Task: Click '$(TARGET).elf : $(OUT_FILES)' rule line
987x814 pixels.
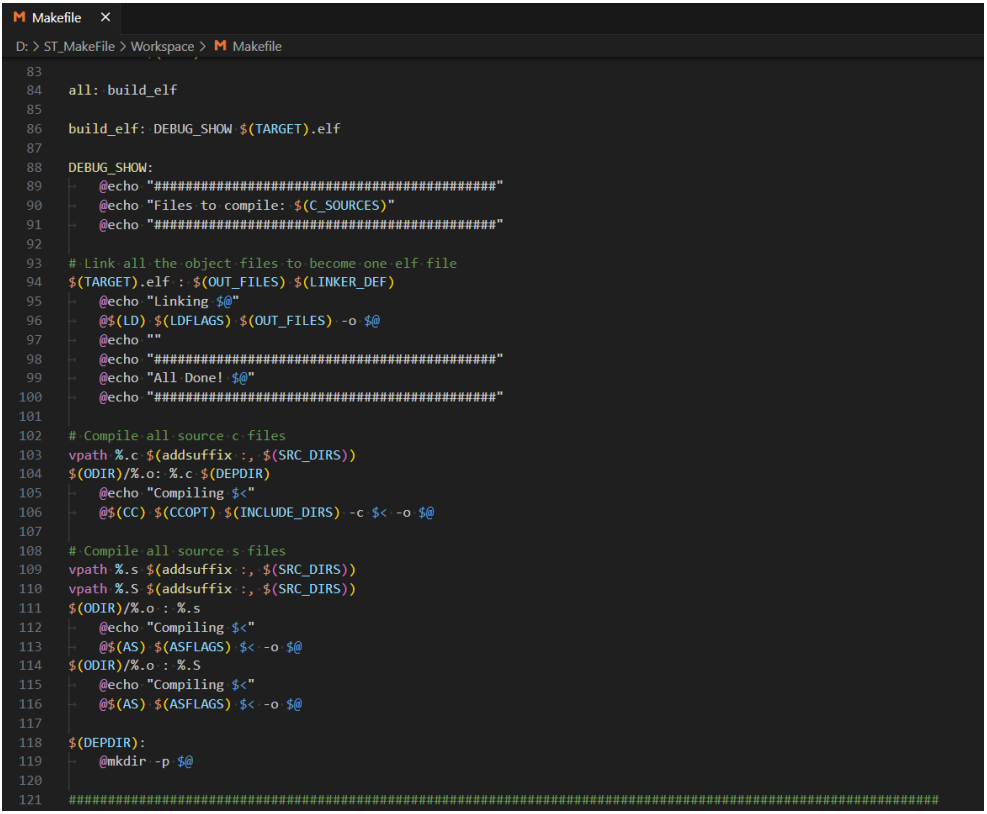Action: pos(231,282)
